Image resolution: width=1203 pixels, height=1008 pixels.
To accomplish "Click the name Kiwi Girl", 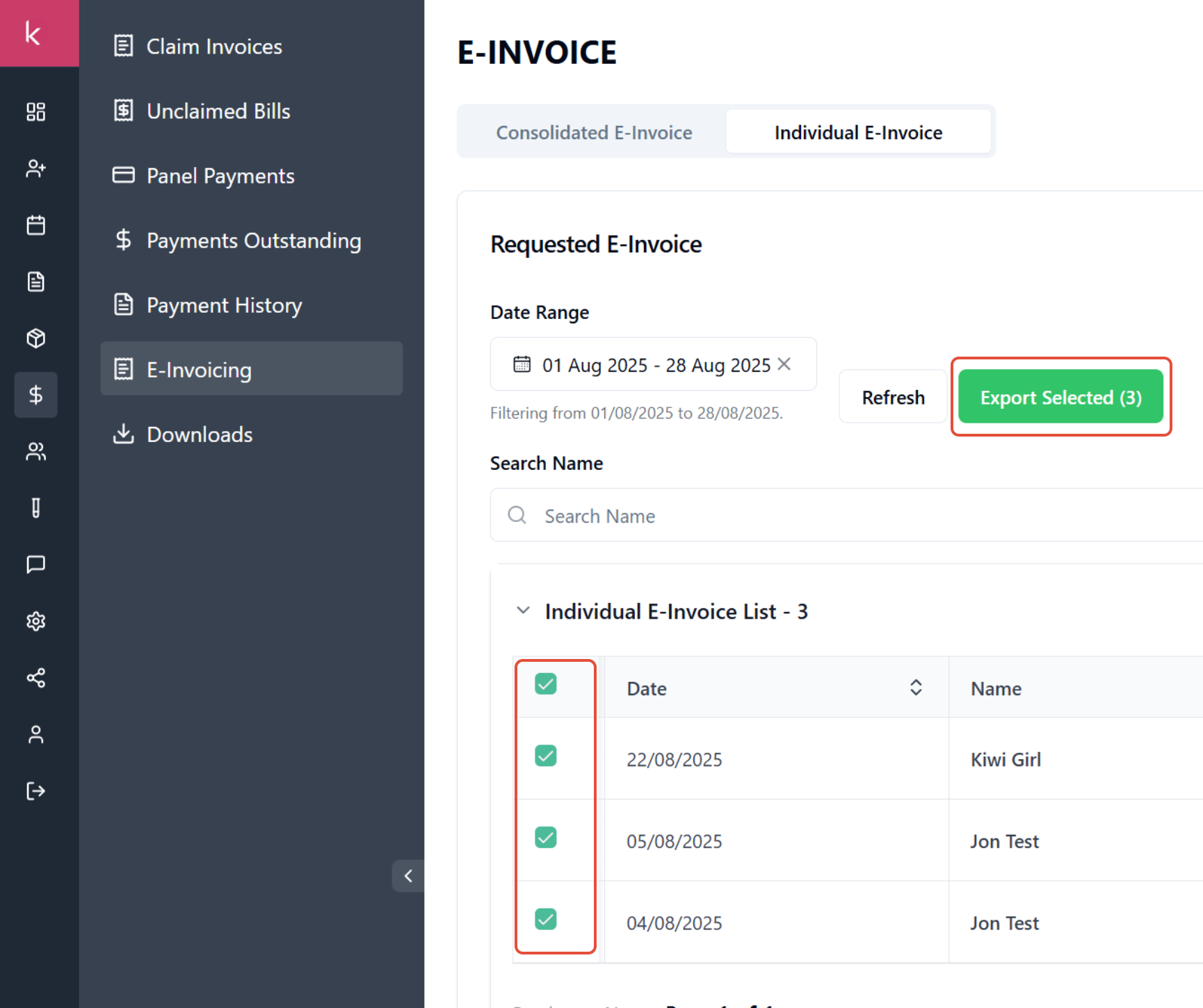I will click(x=1006, y=759).
